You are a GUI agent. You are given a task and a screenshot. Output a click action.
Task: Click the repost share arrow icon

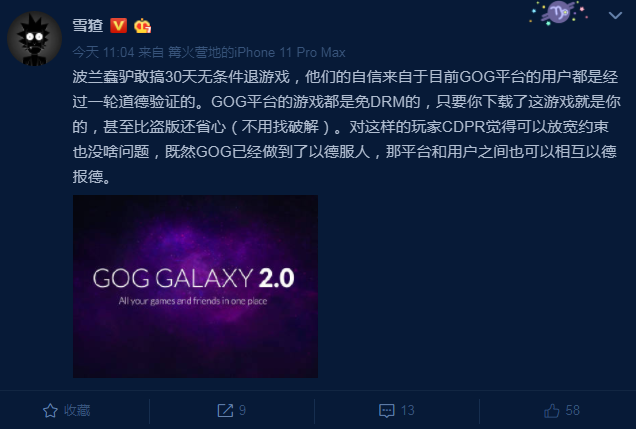click(x=225, y=410)
